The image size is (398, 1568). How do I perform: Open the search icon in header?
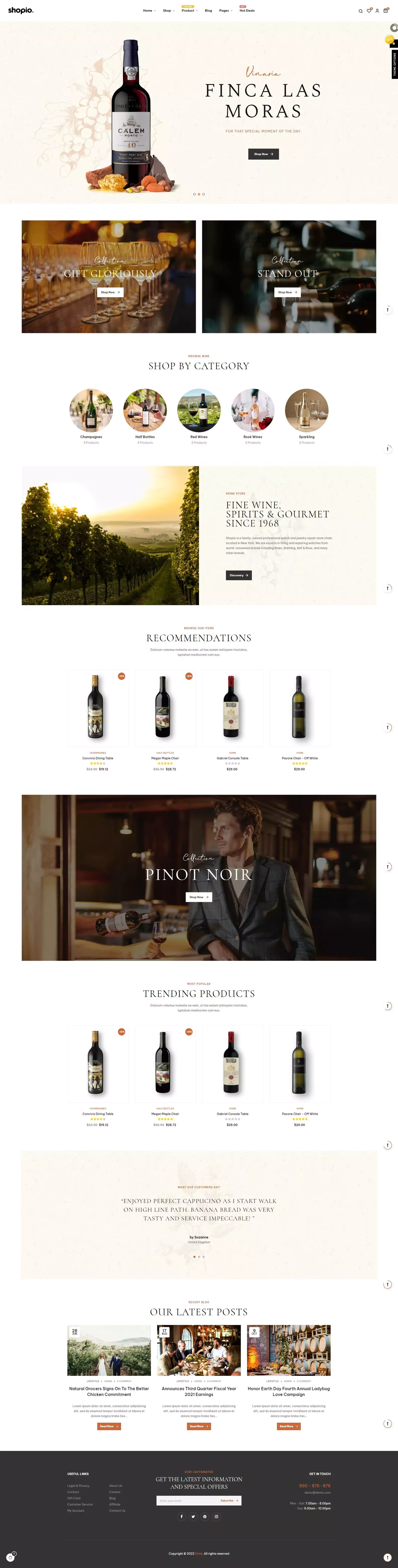click(360, 11)
